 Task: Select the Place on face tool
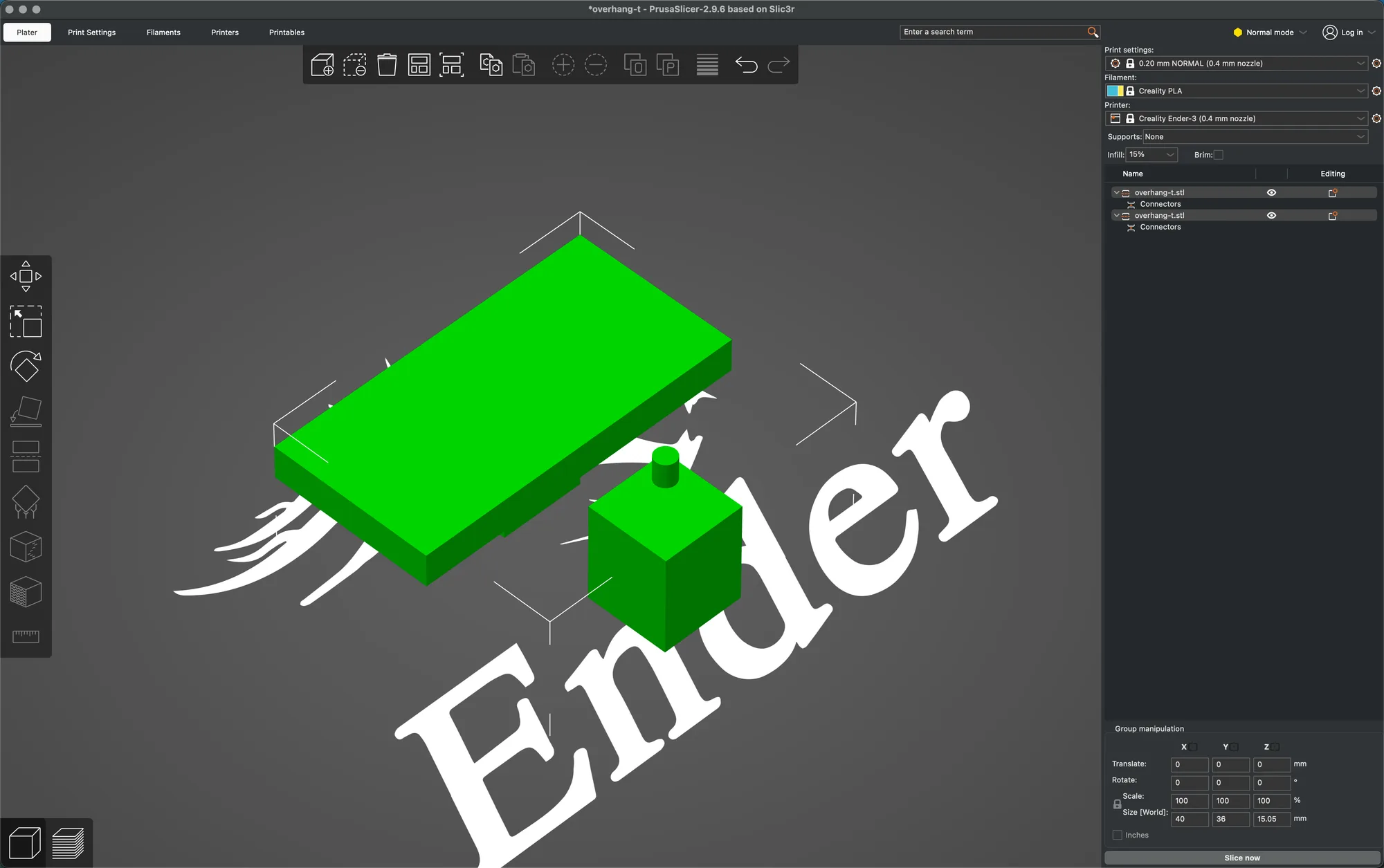point(26,412)
